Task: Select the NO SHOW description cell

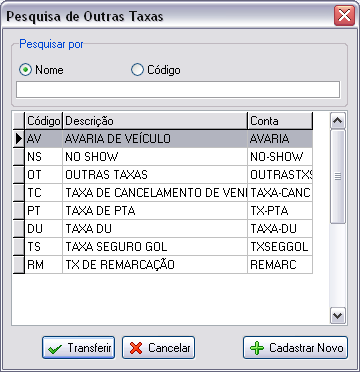Action: click(155, 157)
